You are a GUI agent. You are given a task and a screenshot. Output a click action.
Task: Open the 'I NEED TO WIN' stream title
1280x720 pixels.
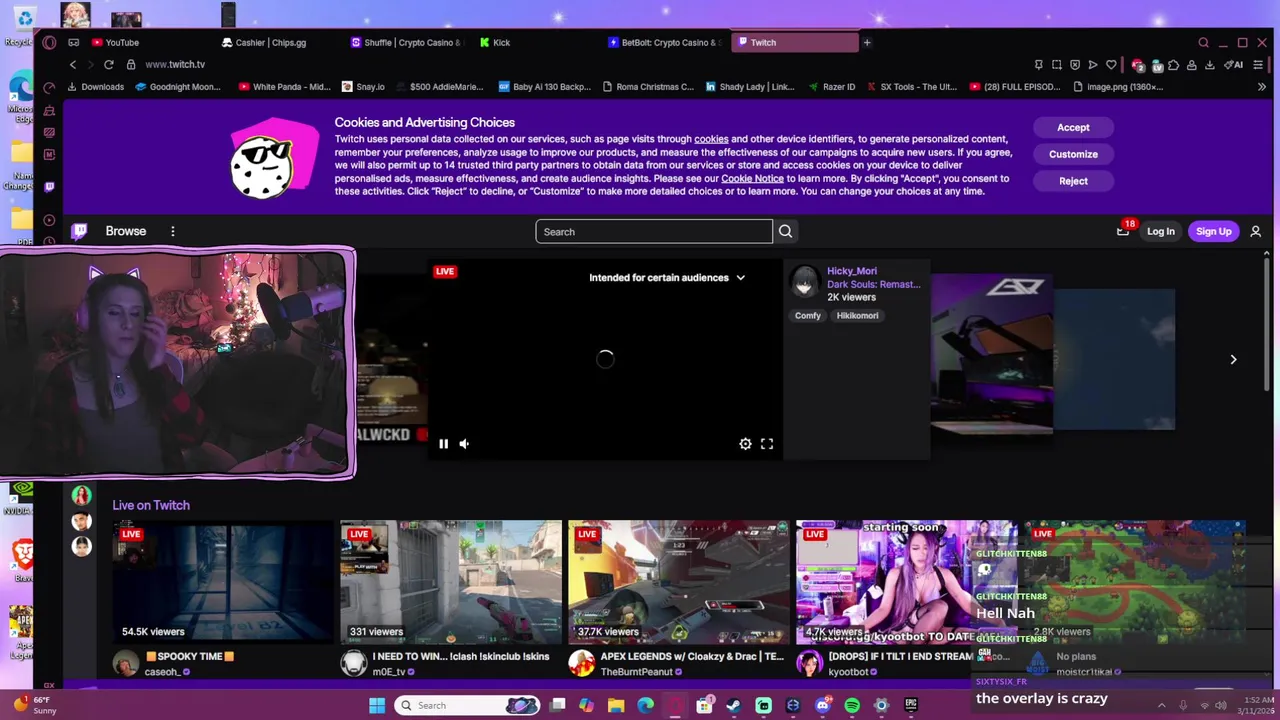point(461,657)
